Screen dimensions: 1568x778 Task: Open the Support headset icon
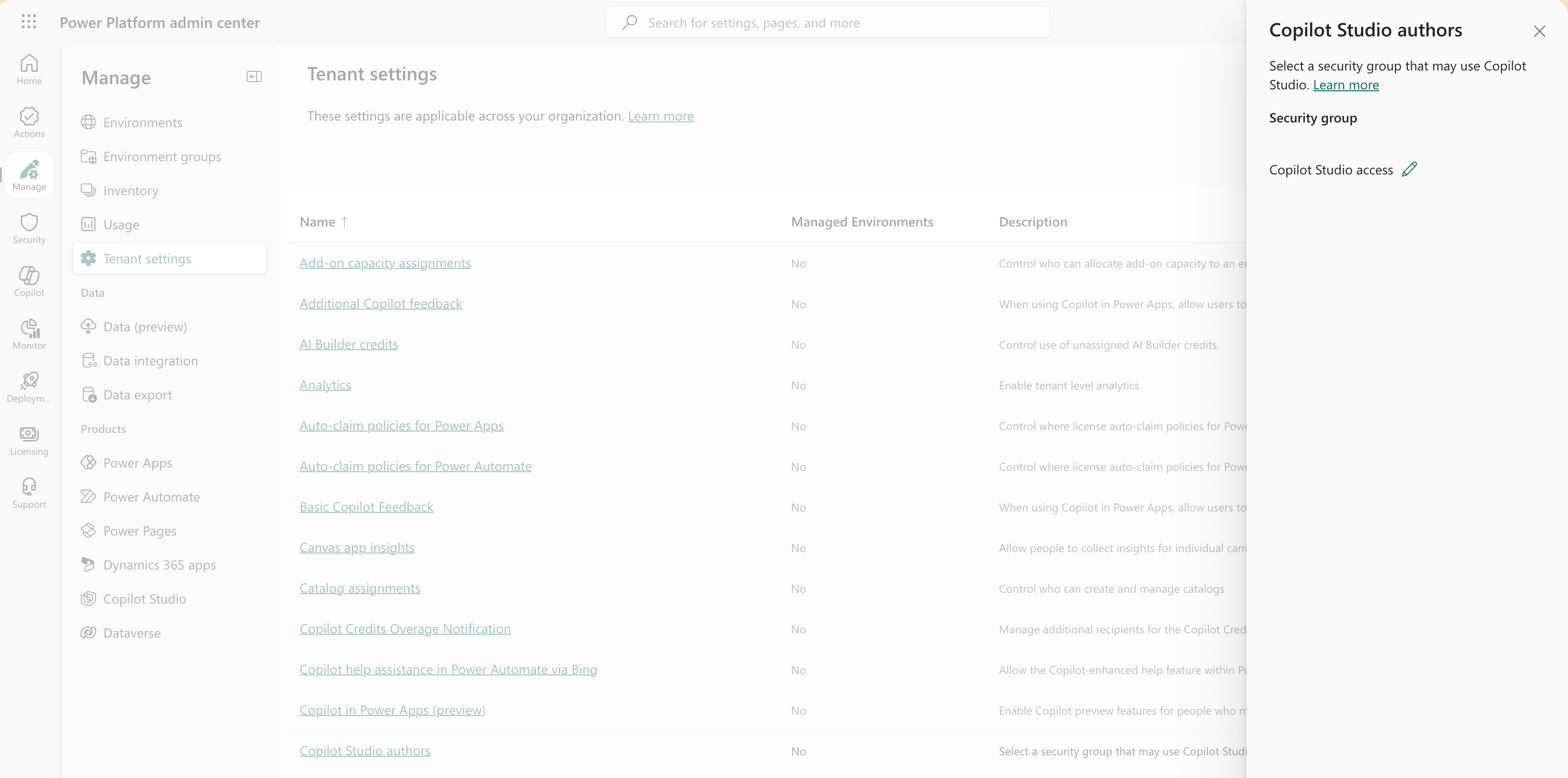pyautogui.click(x=29, y=493)
